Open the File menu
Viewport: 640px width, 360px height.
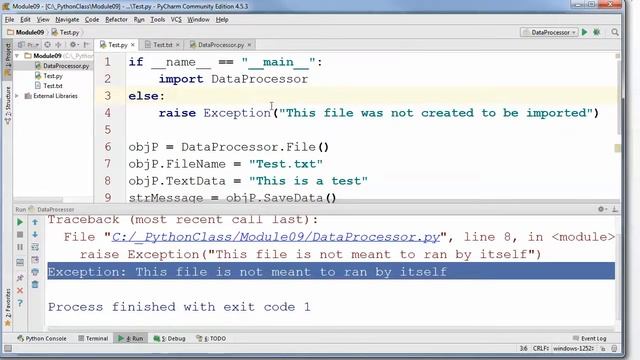[9, 20]
